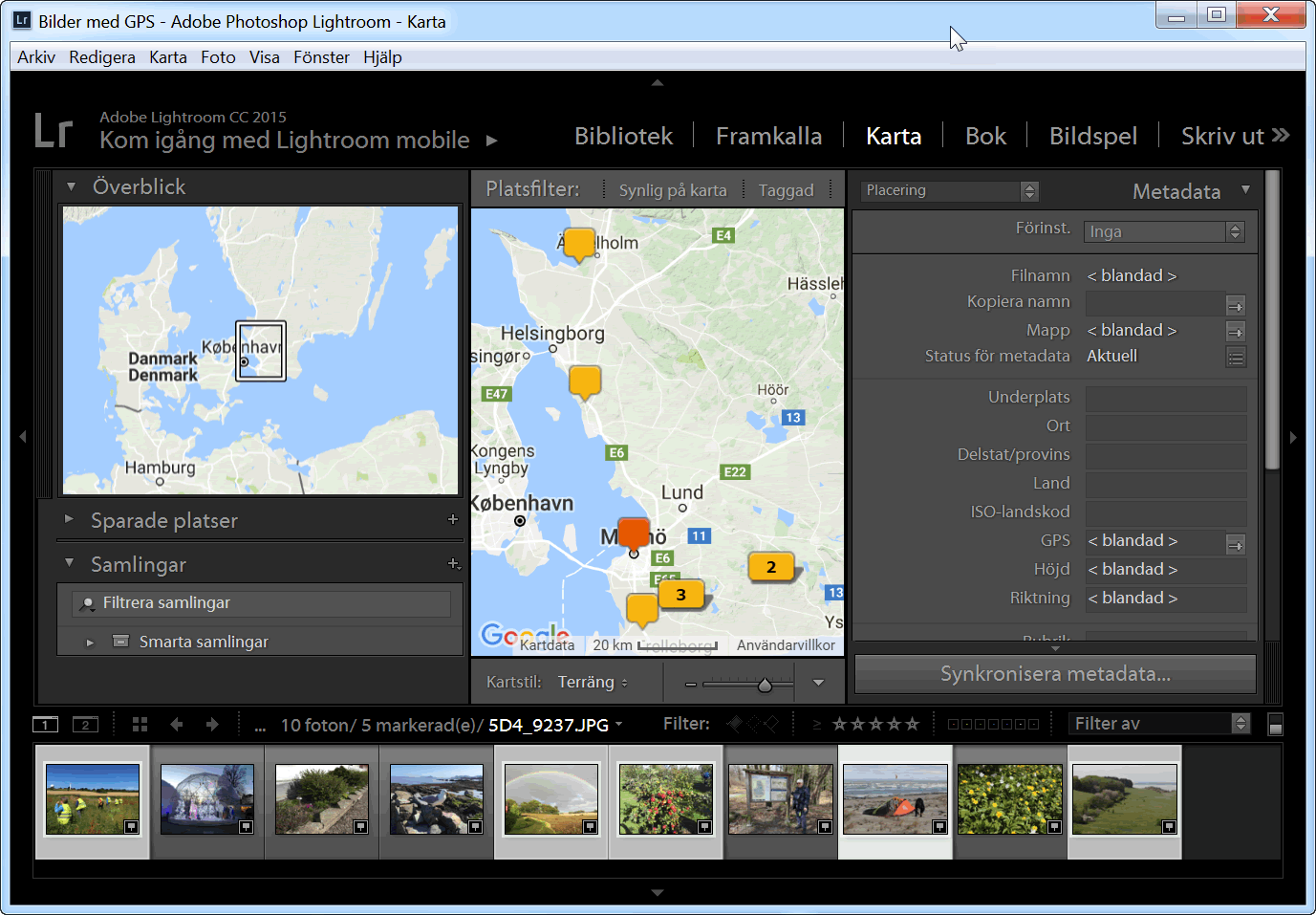
Task: Create a new collection with the Samlingar plus icon
Action: click(x=454, y=564)
